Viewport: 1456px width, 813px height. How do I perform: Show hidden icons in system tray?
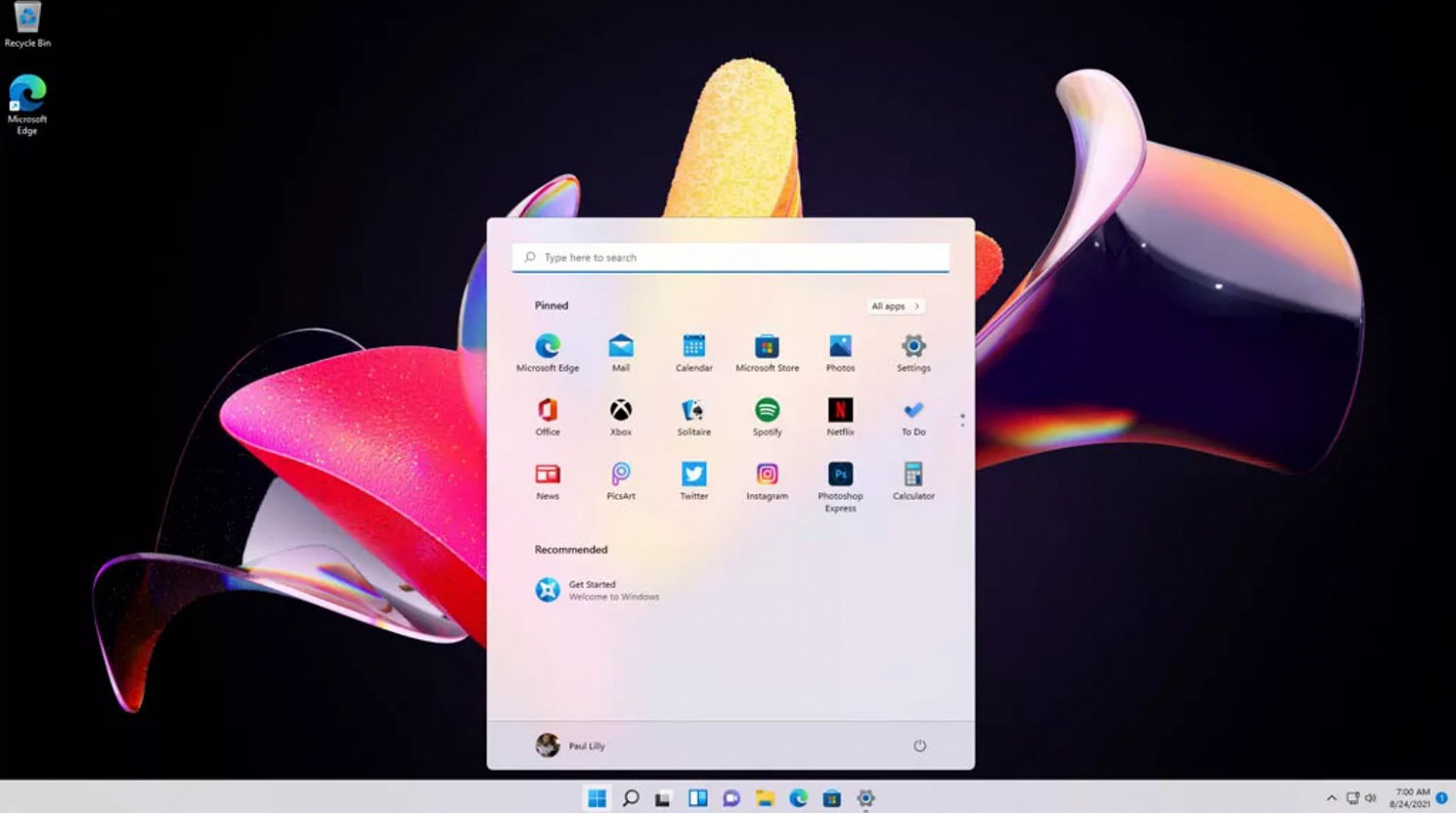coord(1331,798)
